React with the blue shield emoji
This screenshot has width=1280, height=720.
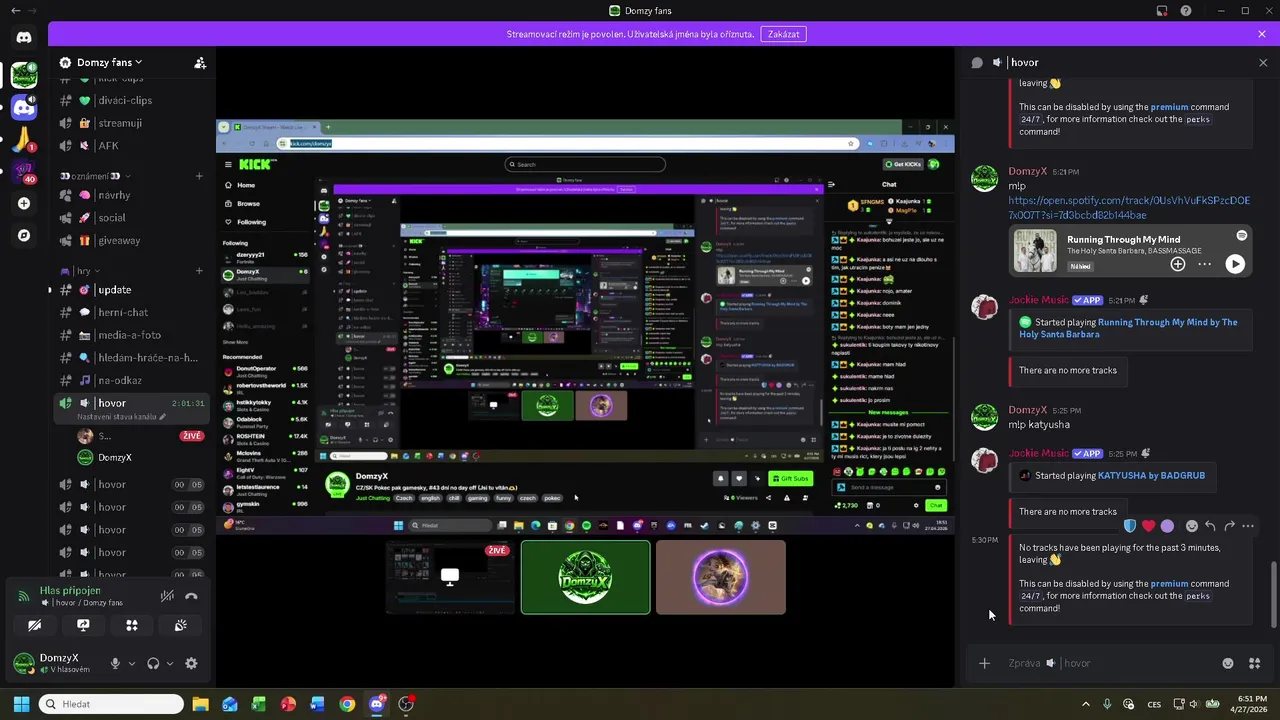(1129, 526)
